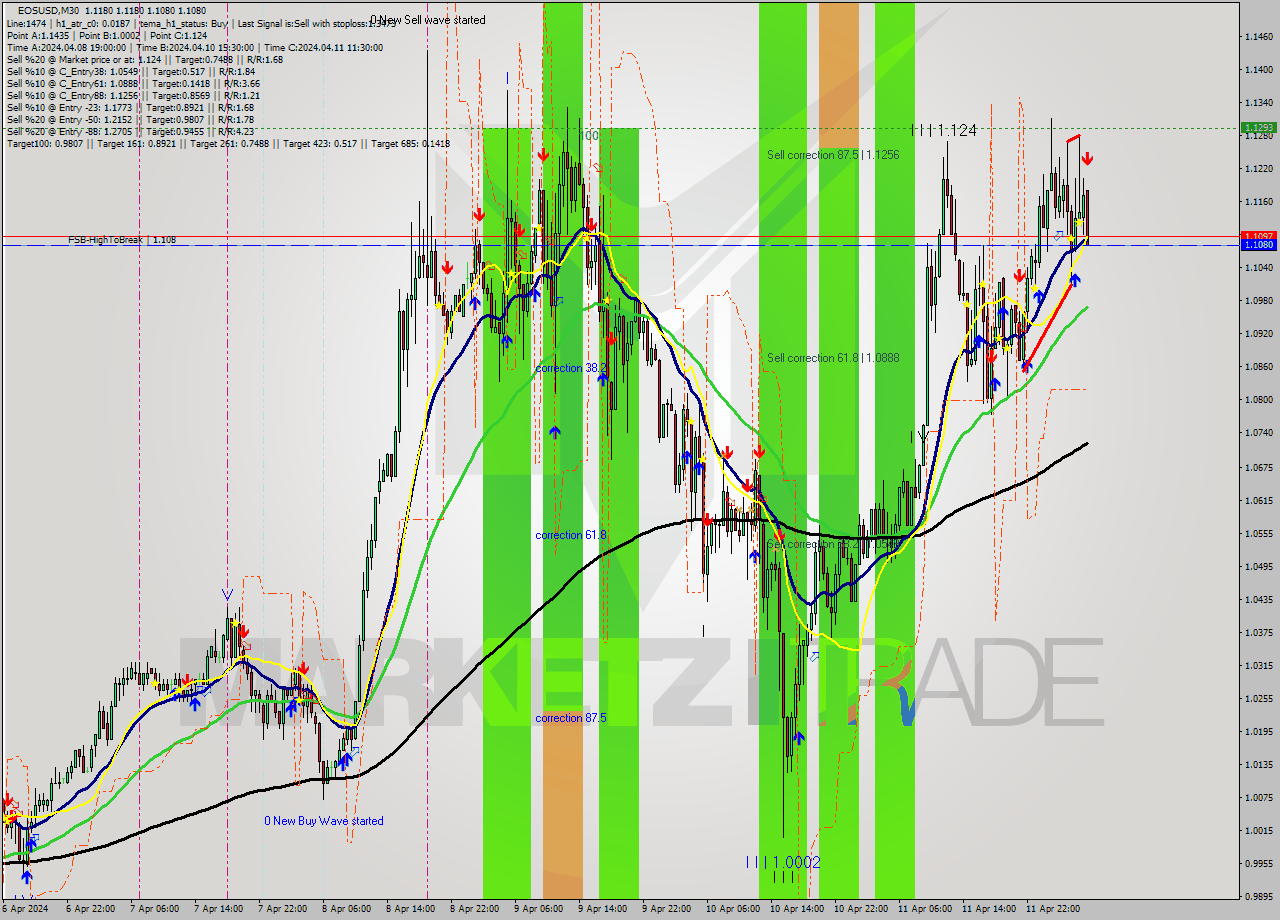Click the '9 Apr 06:00' time axis label
The width and height of the screenshot is (1280, 920).
tap(537, 909)
